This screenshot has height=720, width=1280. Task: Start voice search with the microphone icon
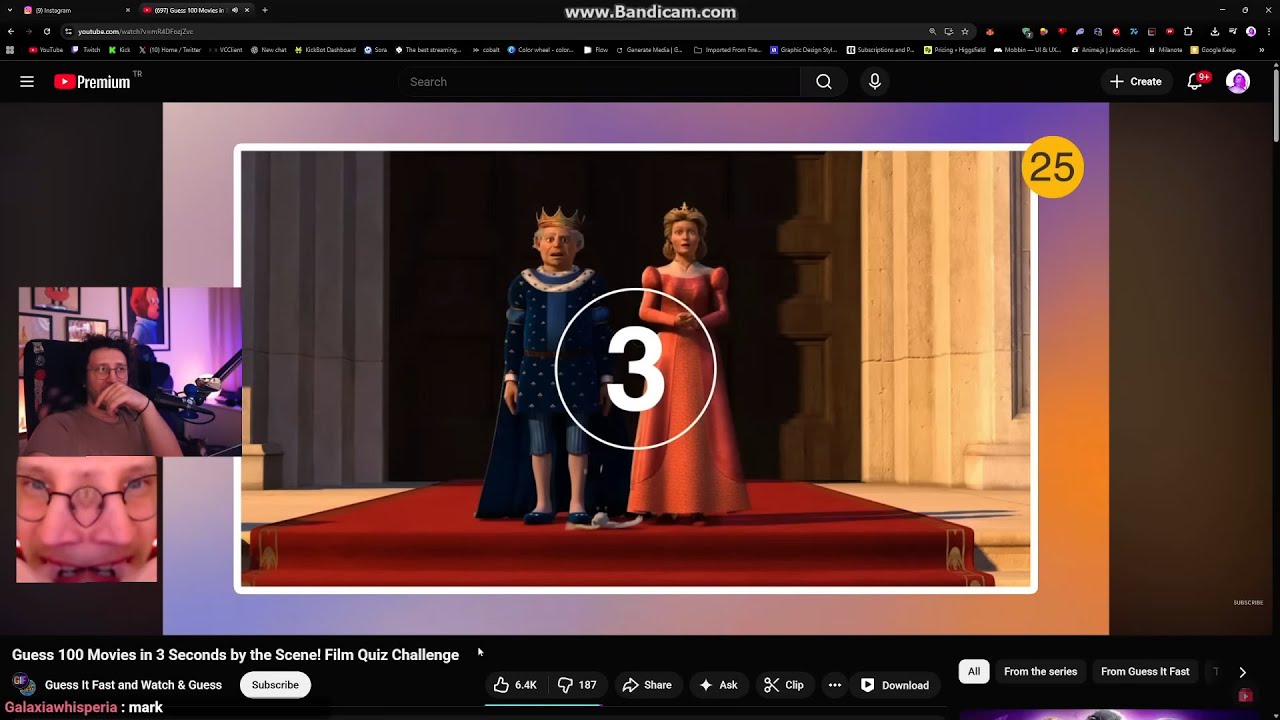pos(875,82)
